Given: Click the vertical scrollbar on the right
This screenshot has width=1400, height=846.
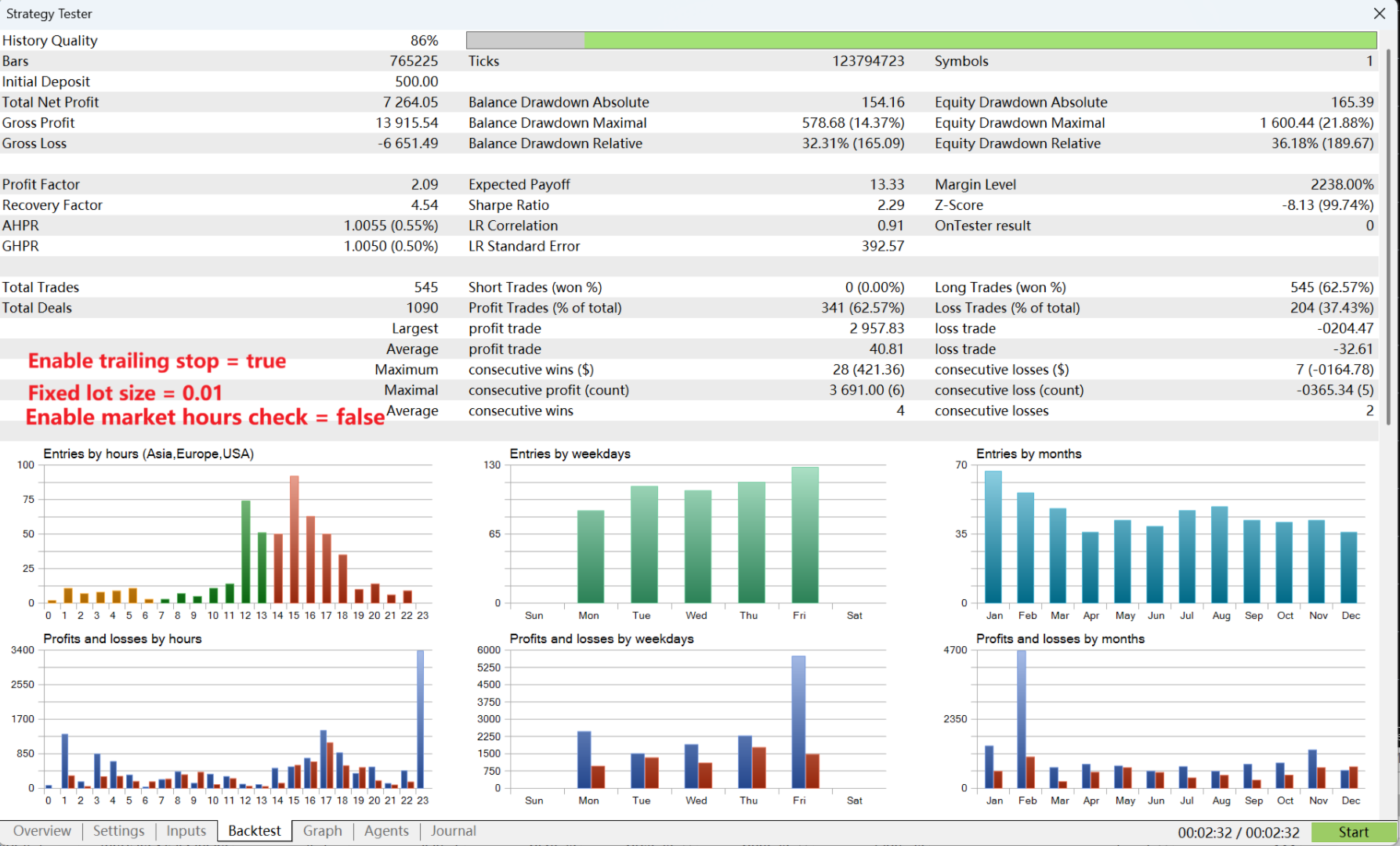Looking at the screenshot, I should pyautogui.click(x=1389, y=235).
